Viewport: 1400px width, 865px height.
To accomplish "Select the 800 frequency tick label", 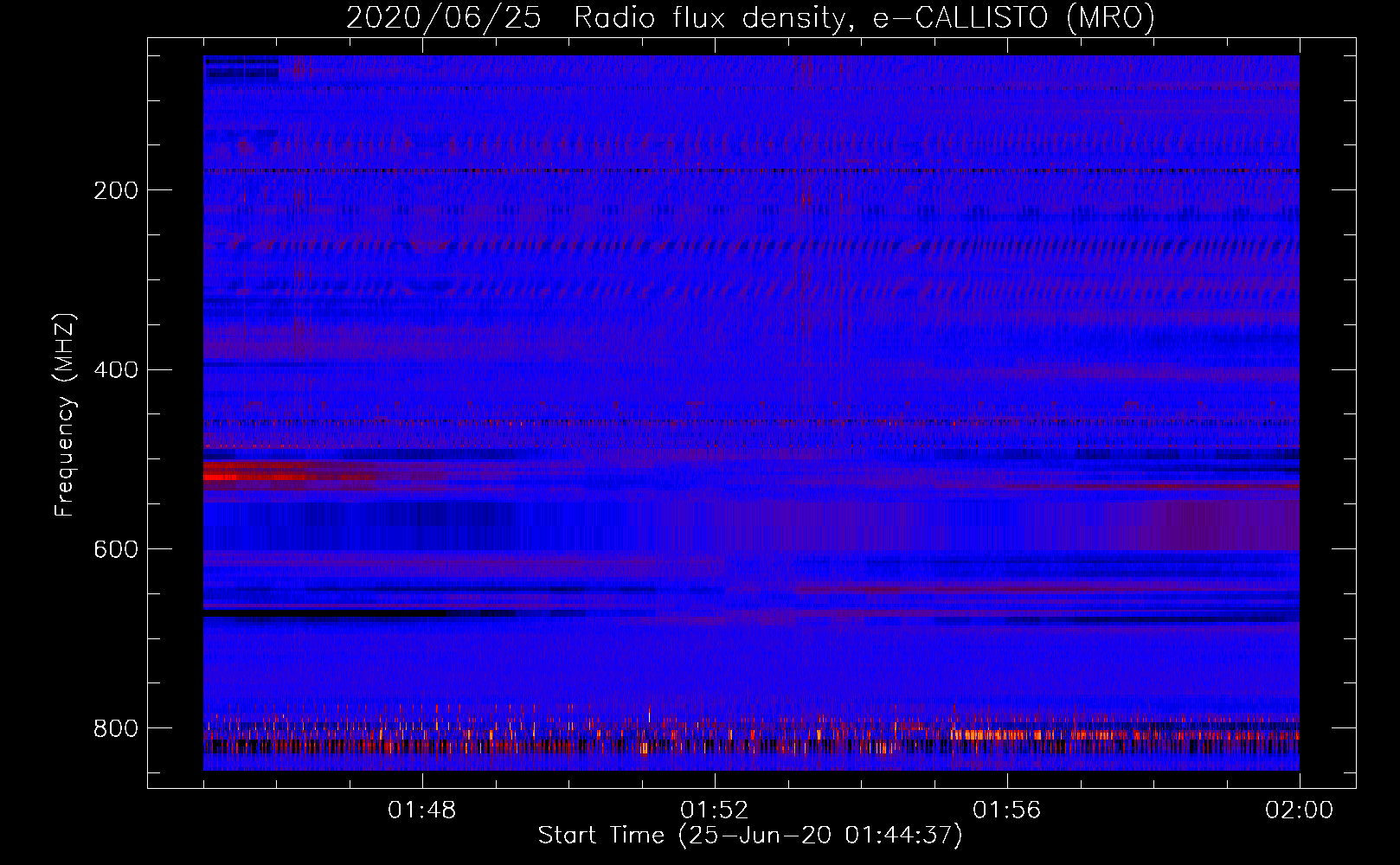I will (116, 728).
